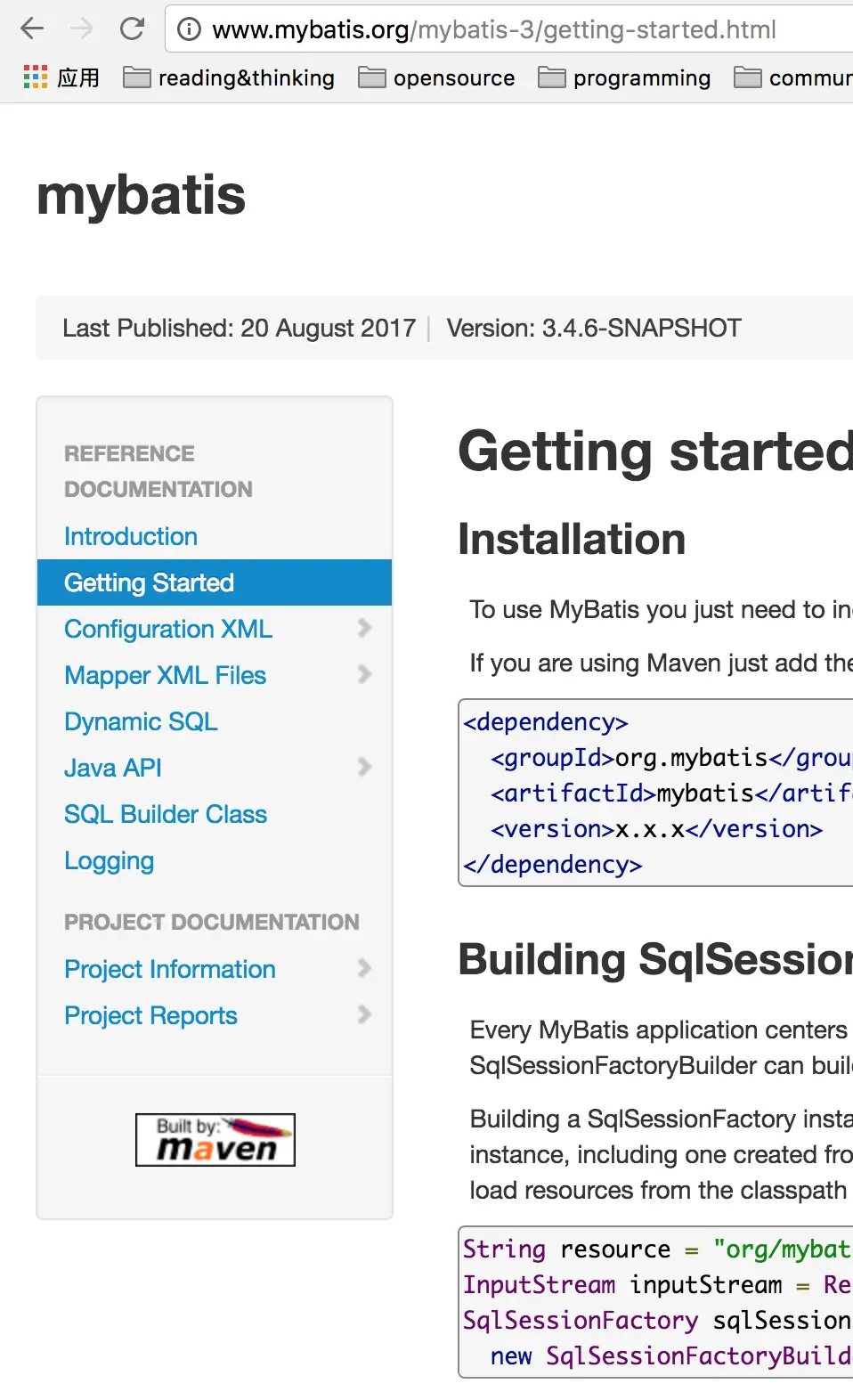Click the String resource code line
This screenshot has height=1400, width=853.
[x=657, y=1249]
